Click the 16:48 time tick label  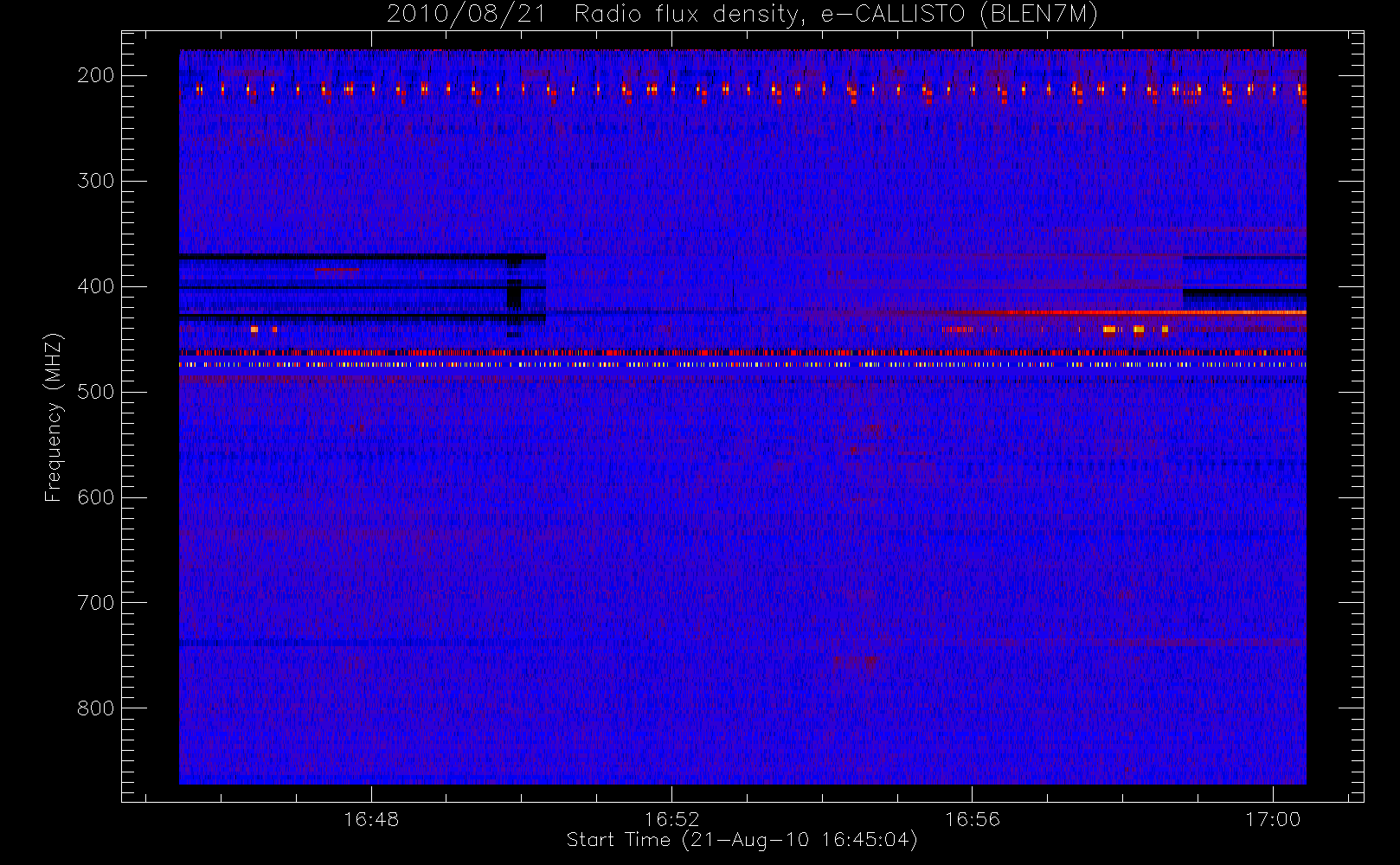coord(371,819)
